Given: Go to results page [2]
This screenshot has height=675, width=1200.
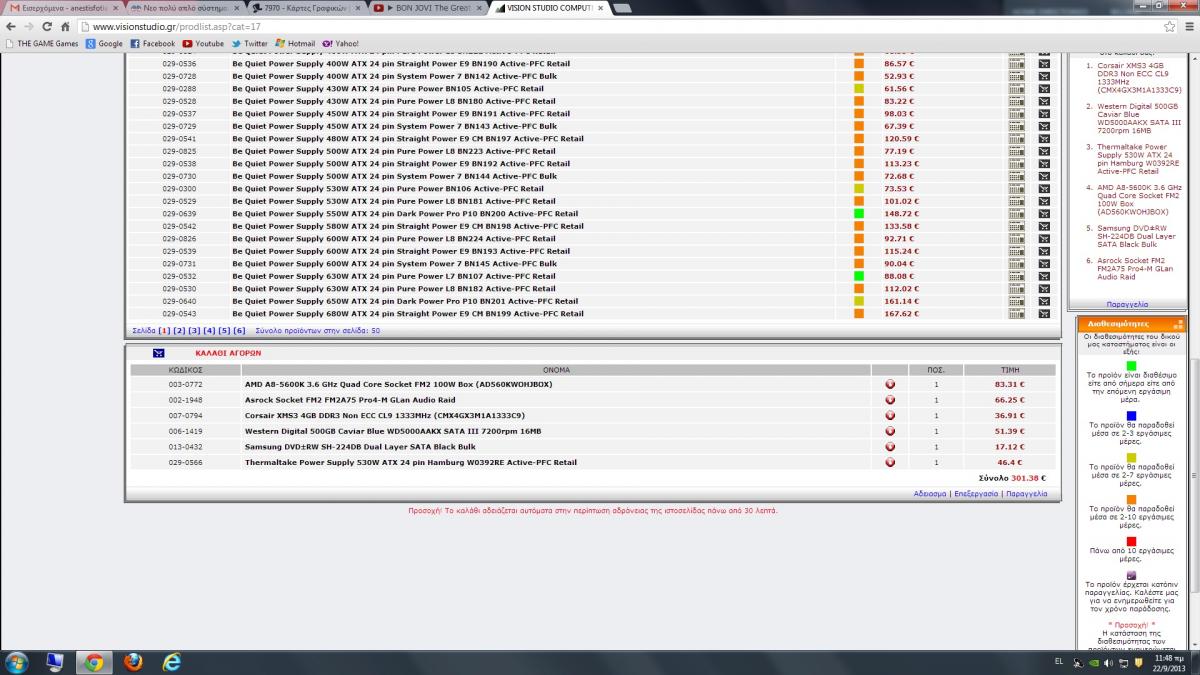Looking at the screenshot, I should tap(179, 330).
